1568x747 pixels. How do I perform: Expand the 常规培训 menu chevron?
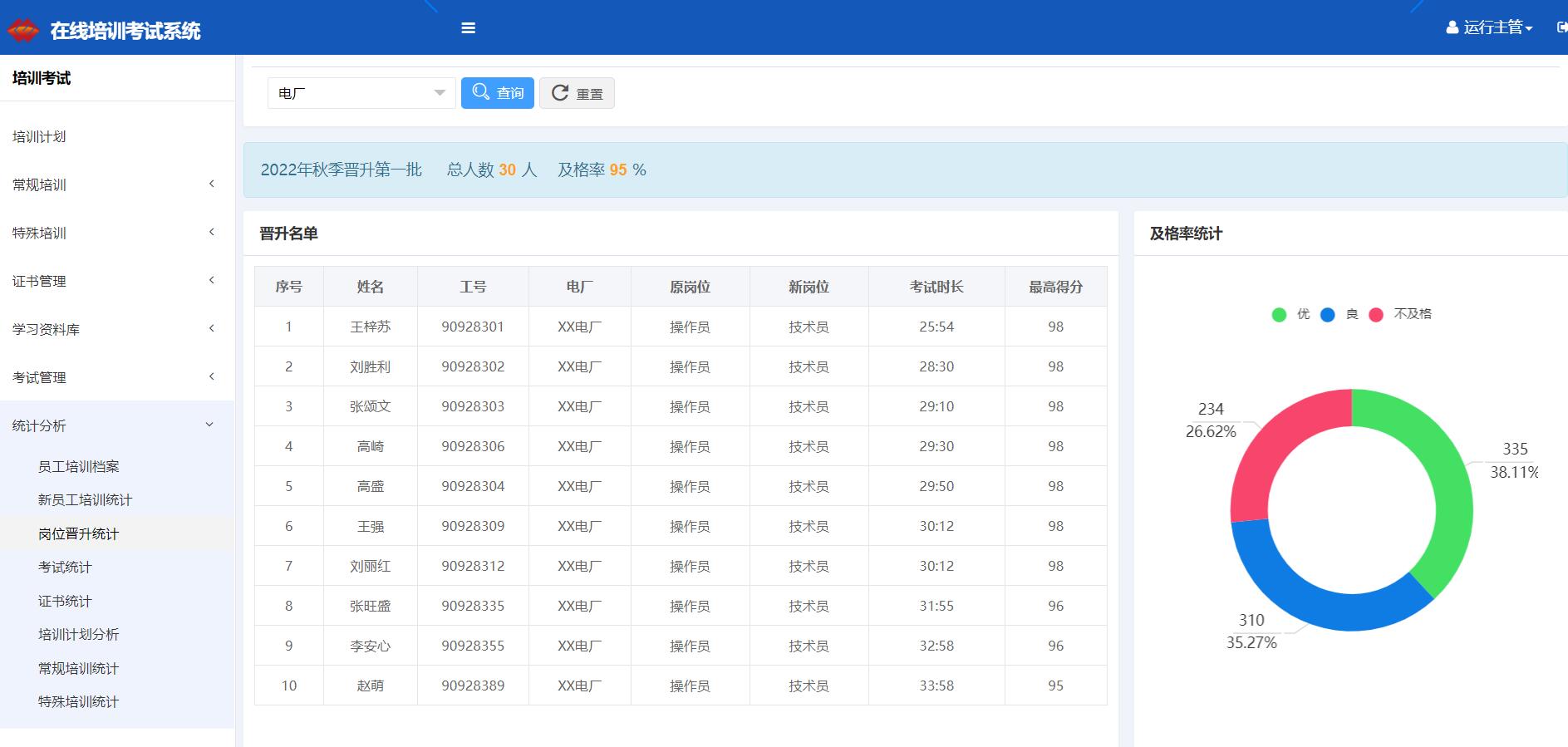pyautogui.click(x=211, y=184)
